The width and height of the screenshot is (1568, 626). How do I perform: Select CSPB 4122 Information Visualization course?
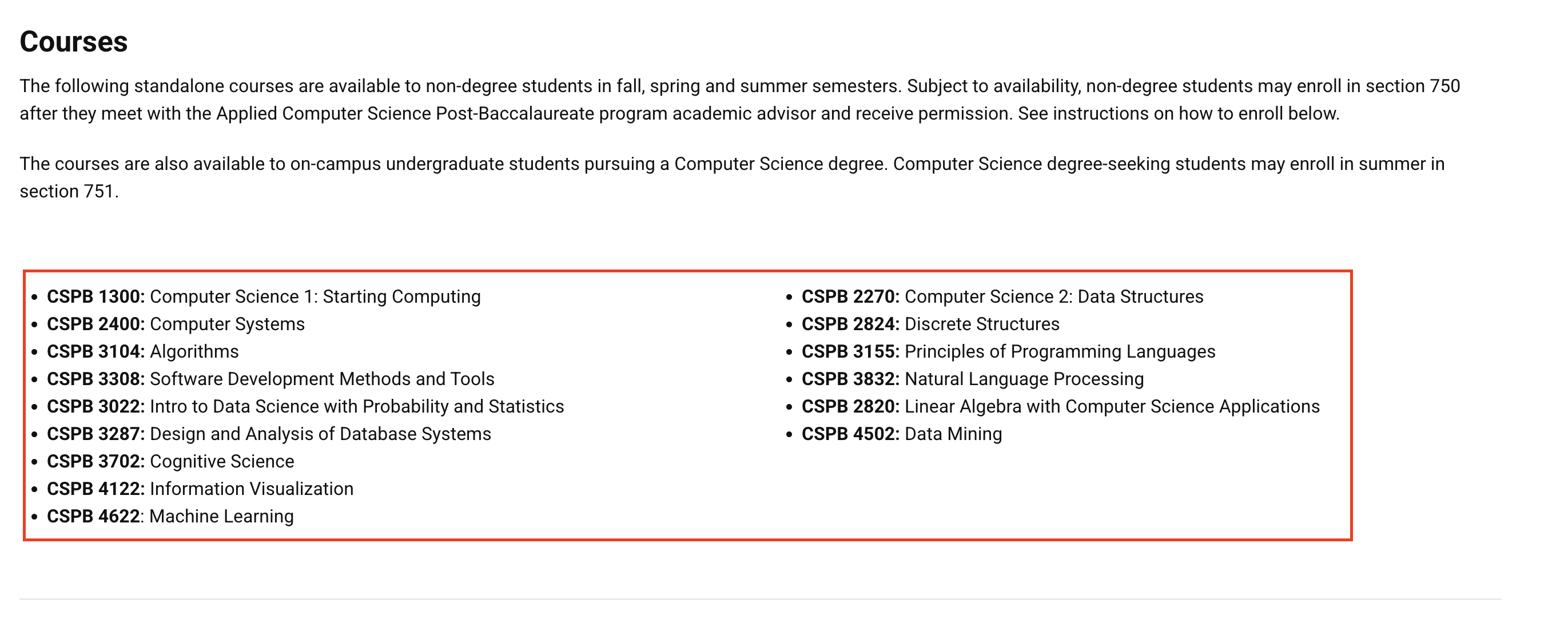click(x=200, y=488)
